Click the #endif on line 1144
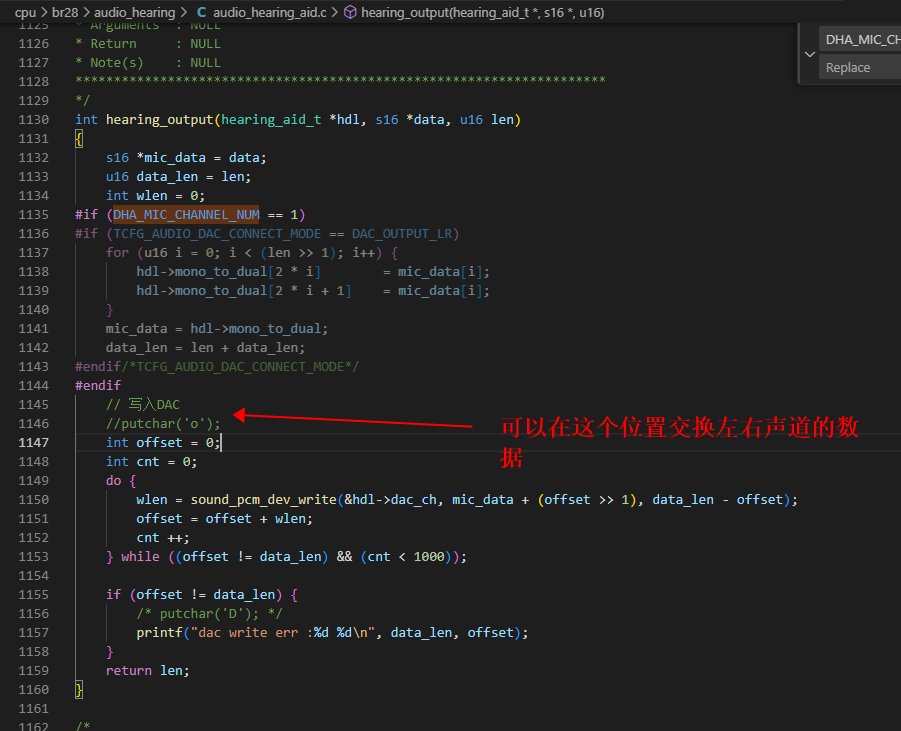The image size is (901, 731). 98,385
